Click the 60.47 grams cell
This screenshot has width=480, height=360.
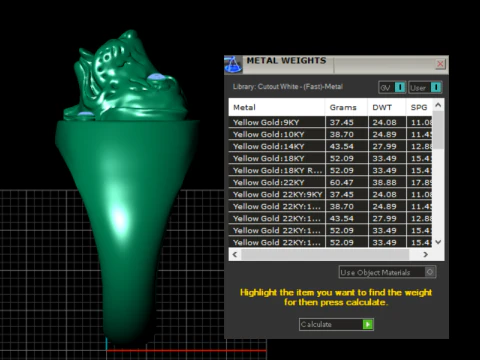(346, 182)
